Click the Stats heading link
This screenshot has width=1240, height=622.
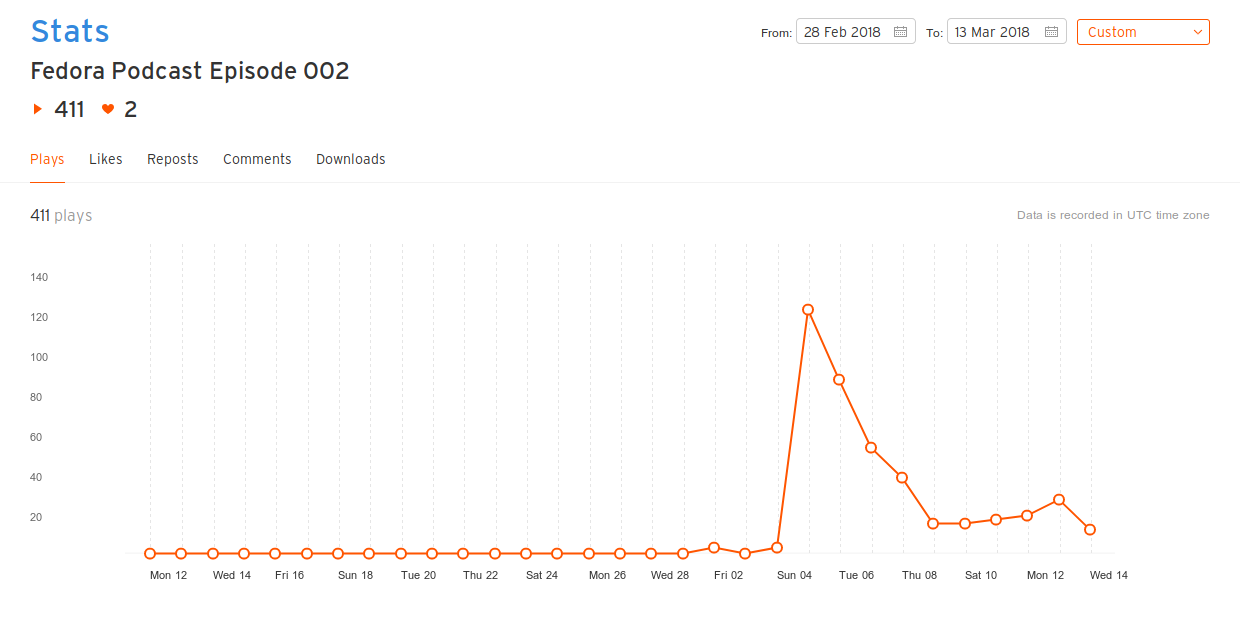[70, 31]
